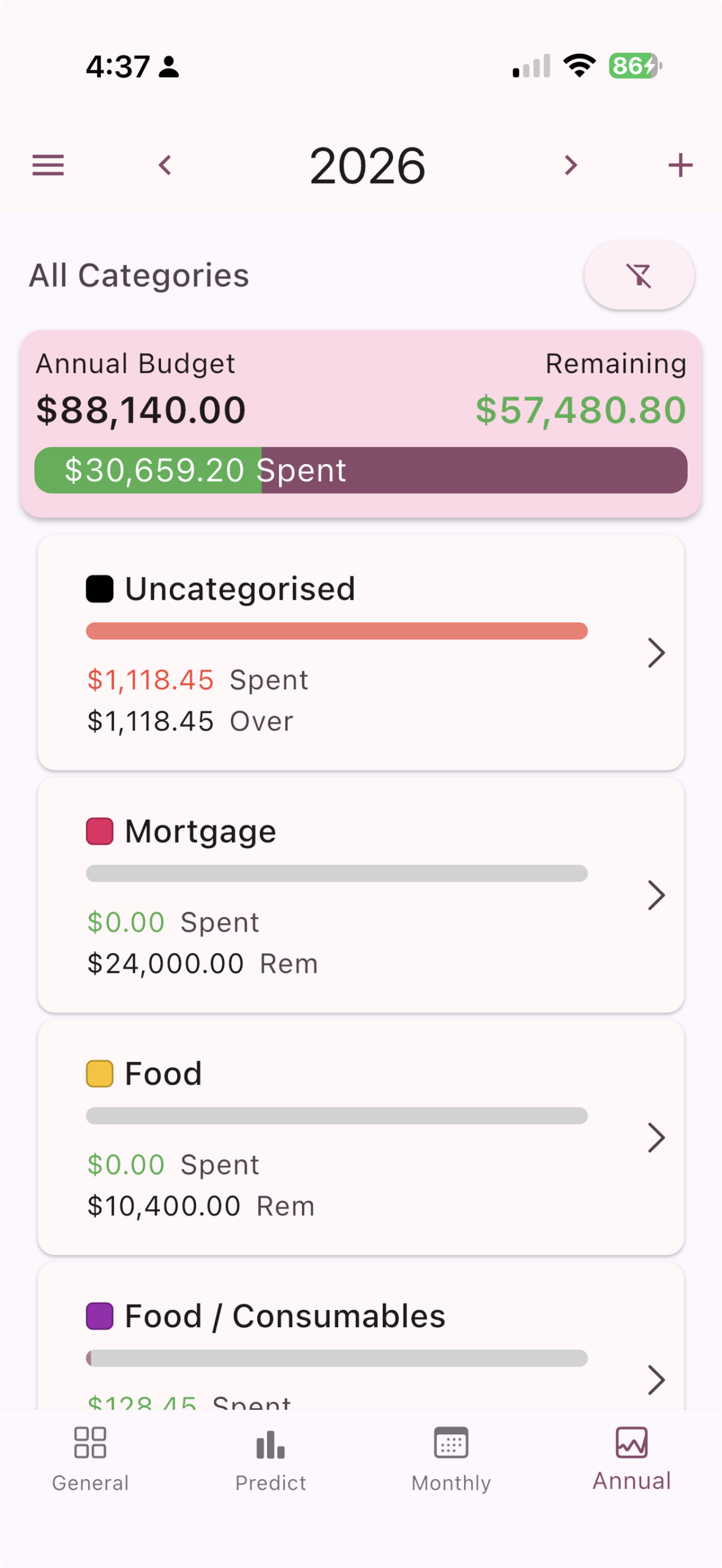Open the Monthly calendar tab
The width and height of the screenshot is (722, 1568).
tap(451, 1459)
